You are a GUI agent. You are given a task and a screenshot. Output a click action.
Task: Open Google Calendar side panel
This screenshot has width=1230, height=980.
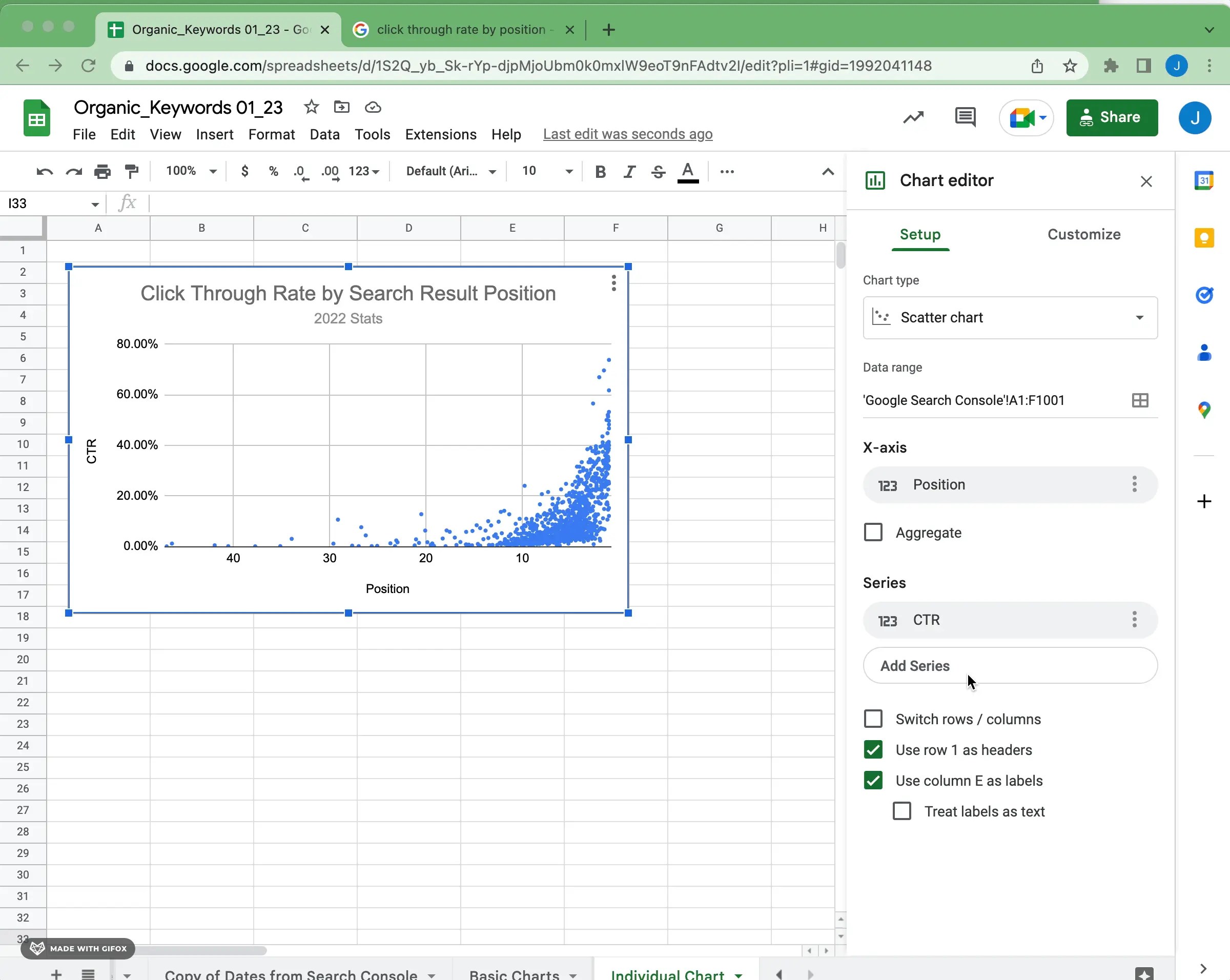pyautogui.click(x=1205, y=180)
